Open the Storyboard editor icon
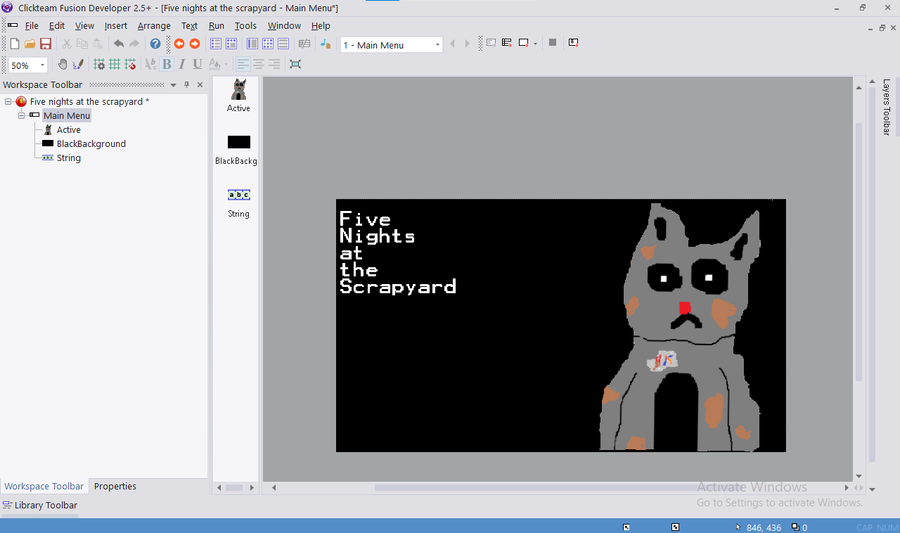 click(x=216, y=44)
